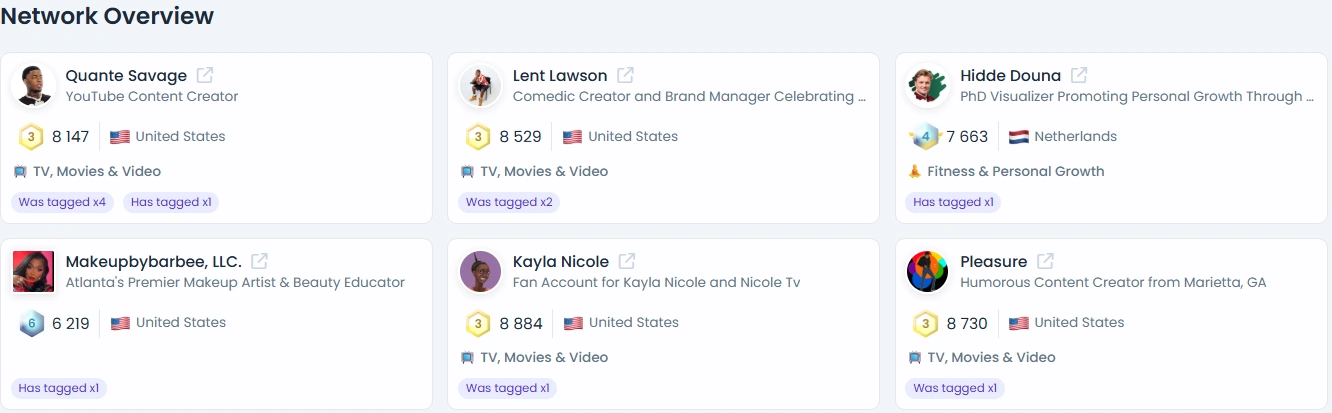Click 'Atlanta's Premier Makeup Artist' description
The width and height of the screenshot is (1332, 413).
pos(235,283)
